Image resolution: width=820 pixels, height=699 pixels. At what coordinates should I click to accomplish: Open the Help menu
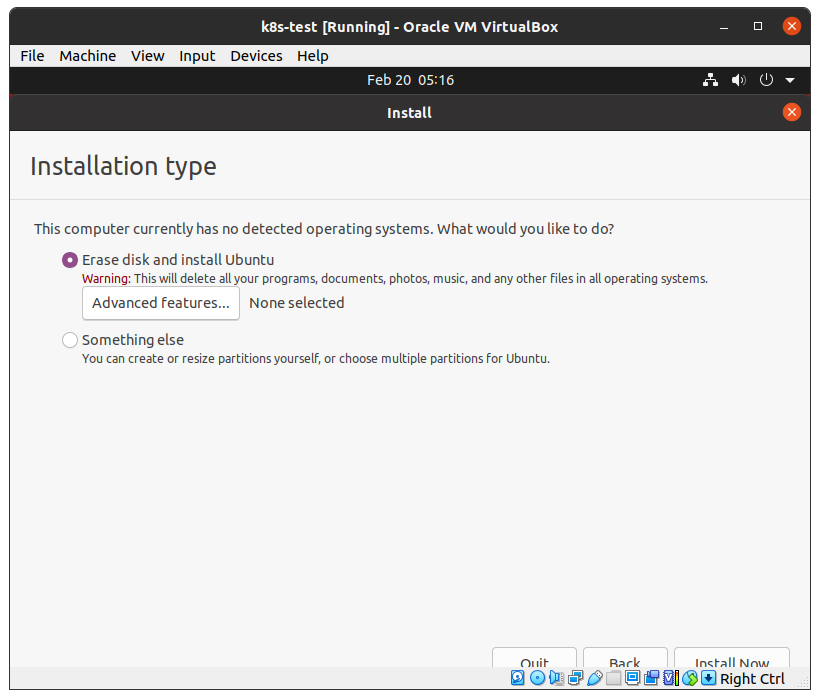coord(313,56)
